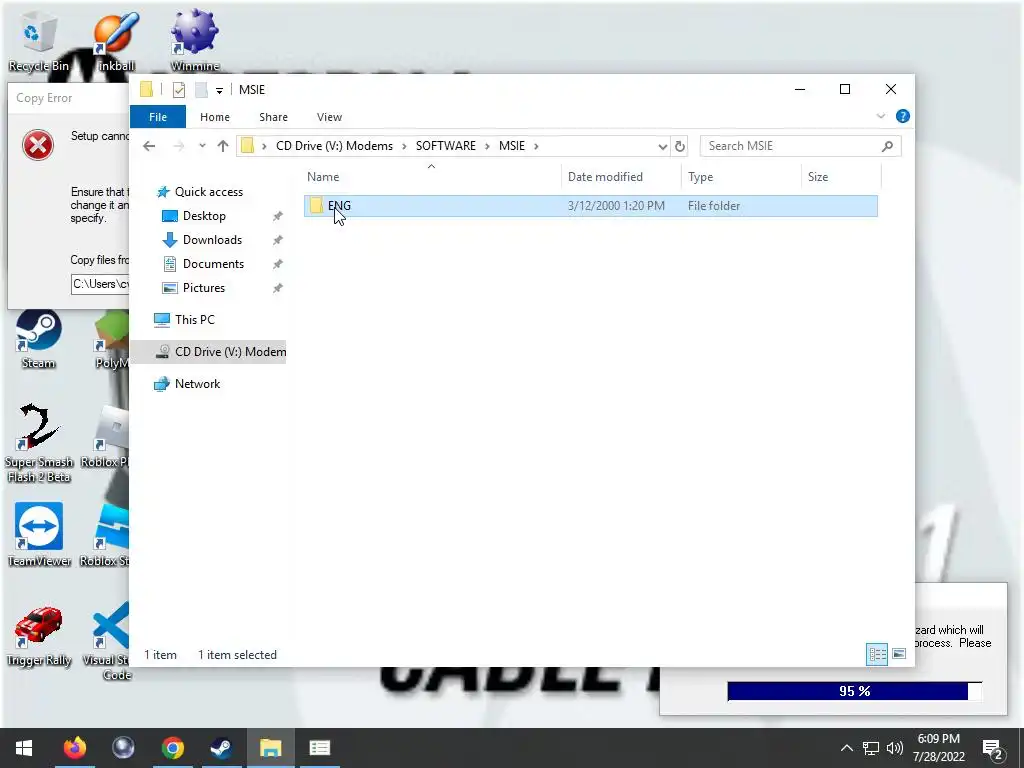
Task: Launch Super Smash Flash 2 Beta shortcut
Action: click(39, 443)
